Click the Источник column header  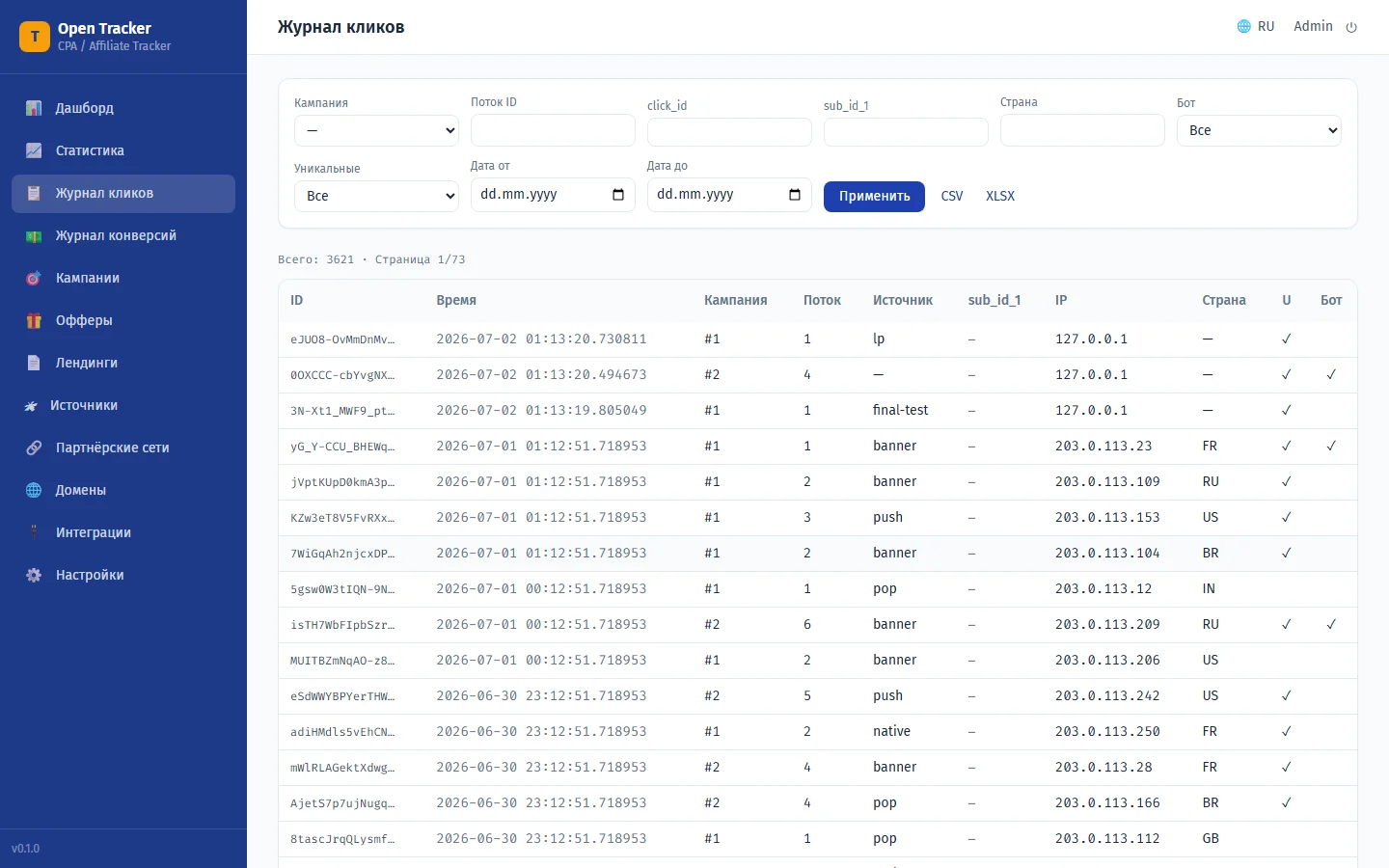pos(903,301)
